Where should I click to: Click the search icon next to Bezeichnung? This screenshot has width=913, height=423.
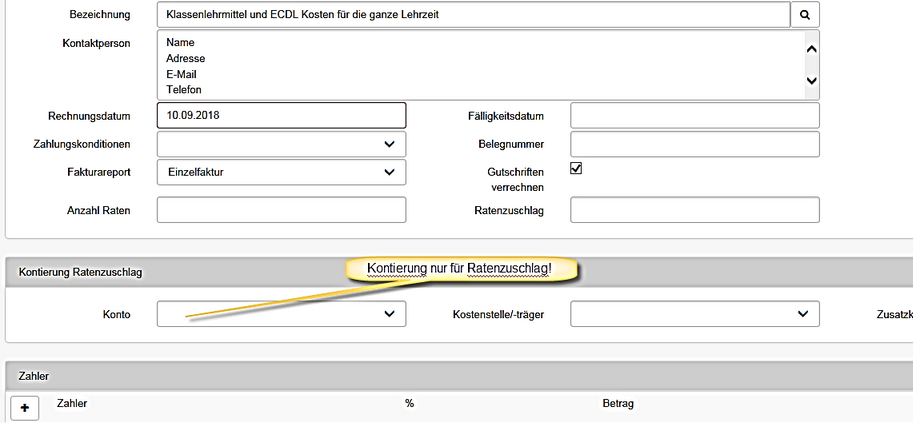(805, 15)
